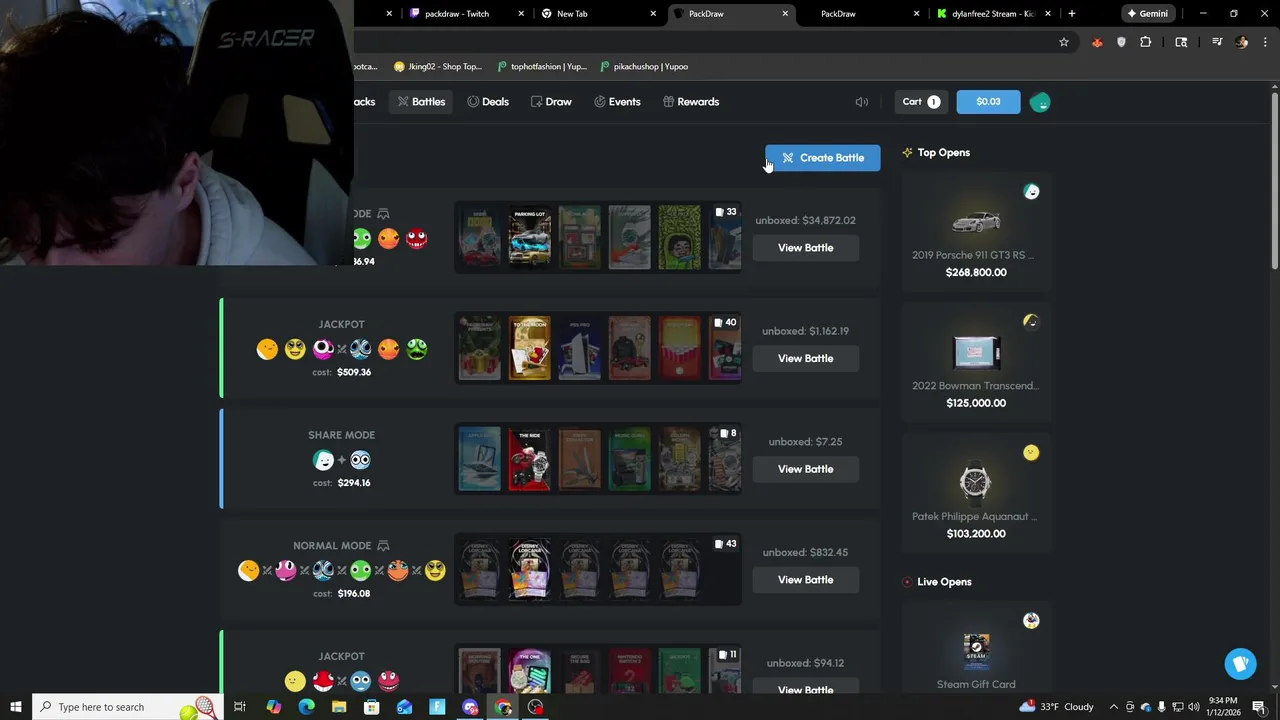The image size is (1280, 720).
Task: Open the Windows Start menu
Action: (15, 707)
